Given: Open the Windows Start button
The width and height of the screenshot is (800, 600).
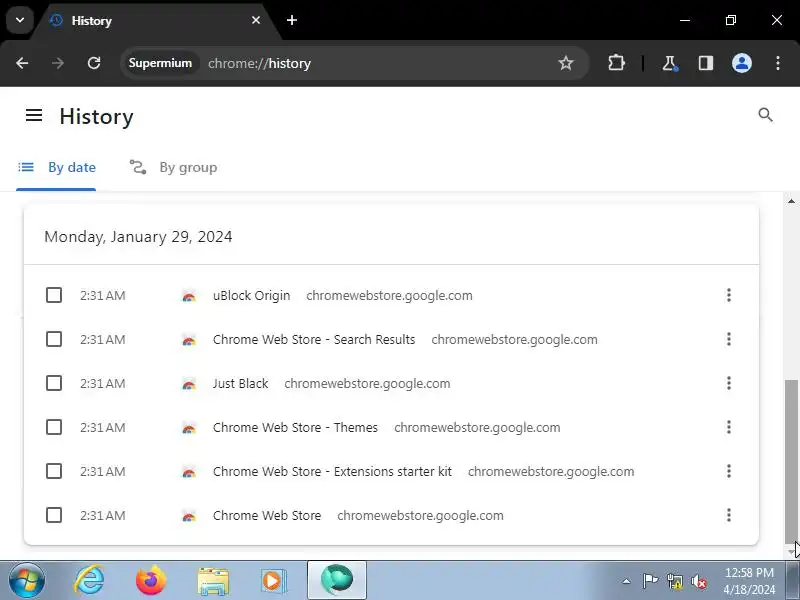Looking at the screenshot, I should point(27,581).
